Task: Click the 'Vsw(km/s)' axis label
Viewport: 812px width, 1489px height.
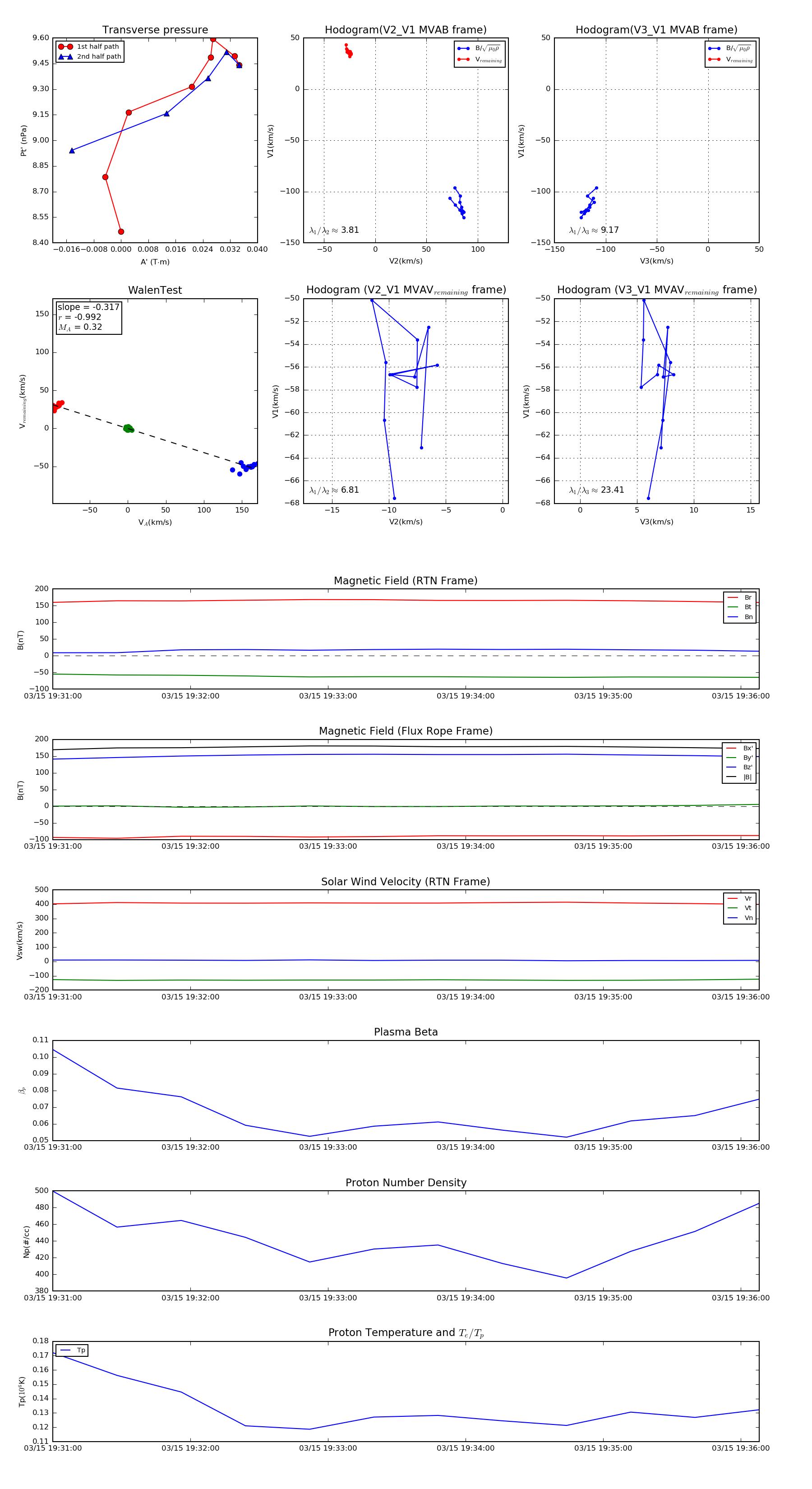Action: 20,940
